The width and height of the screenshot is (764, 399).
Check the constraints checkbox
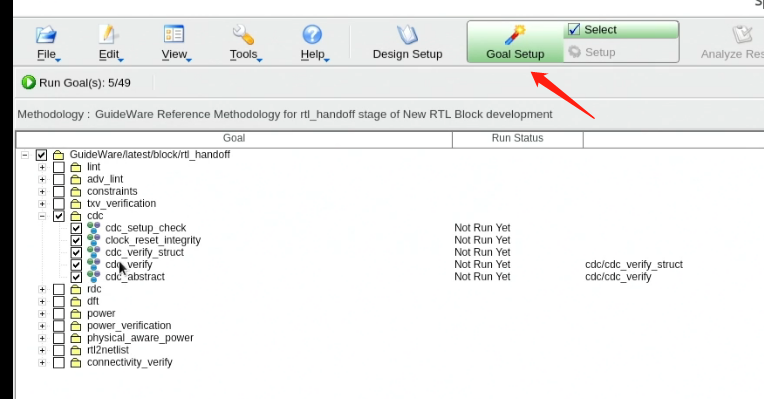coord(58,191)
